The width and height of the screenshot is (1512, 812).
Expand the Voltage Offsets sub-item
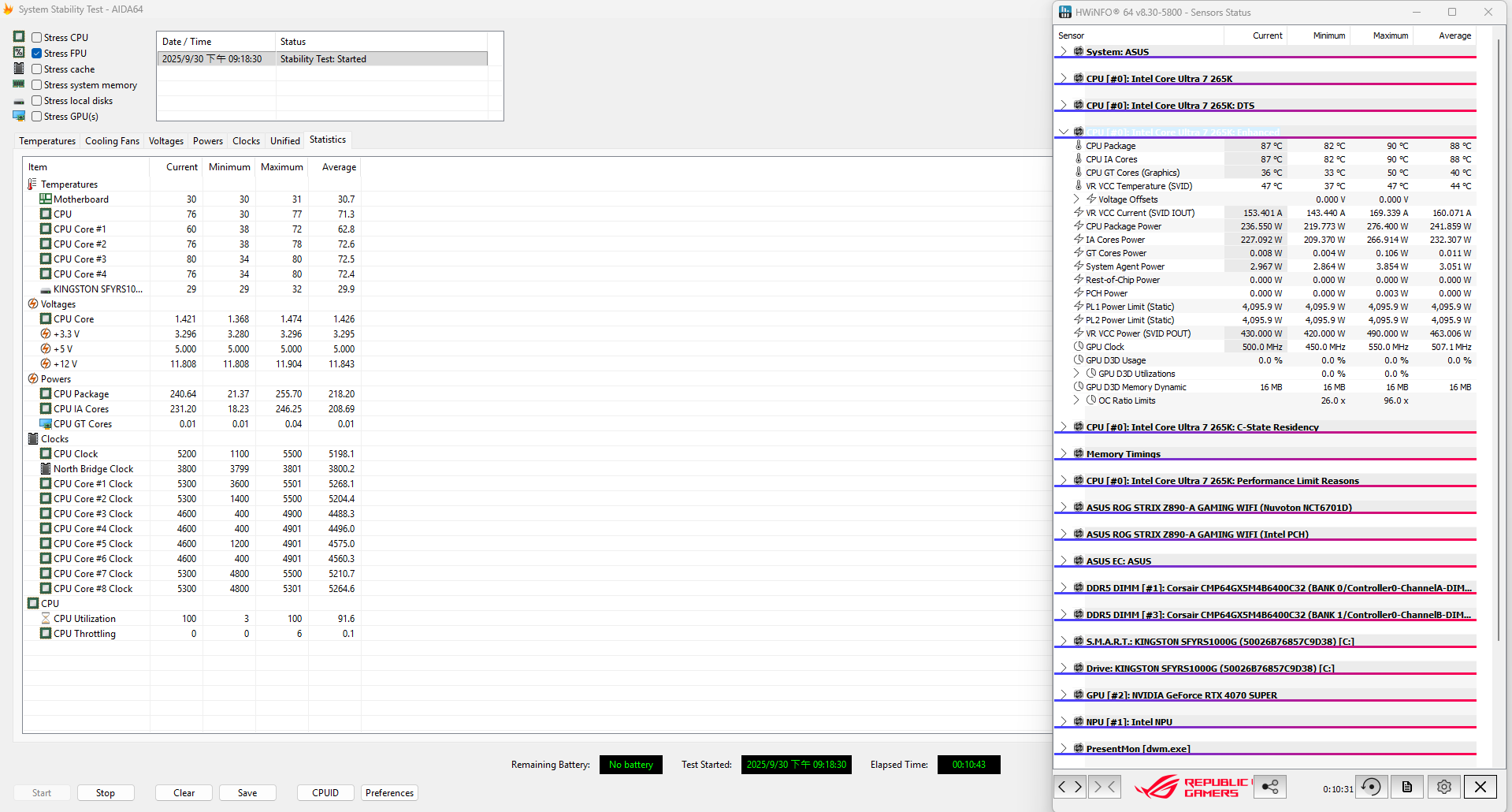(1076, 199)
